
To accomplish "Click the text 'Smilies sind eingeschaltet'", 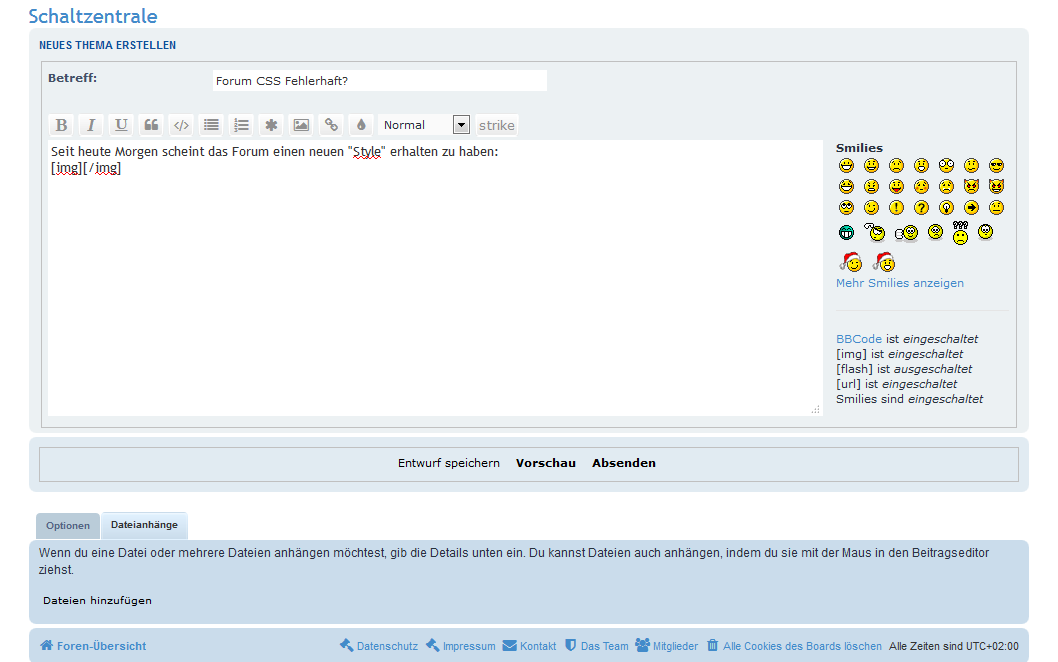I will coord(909,399).
